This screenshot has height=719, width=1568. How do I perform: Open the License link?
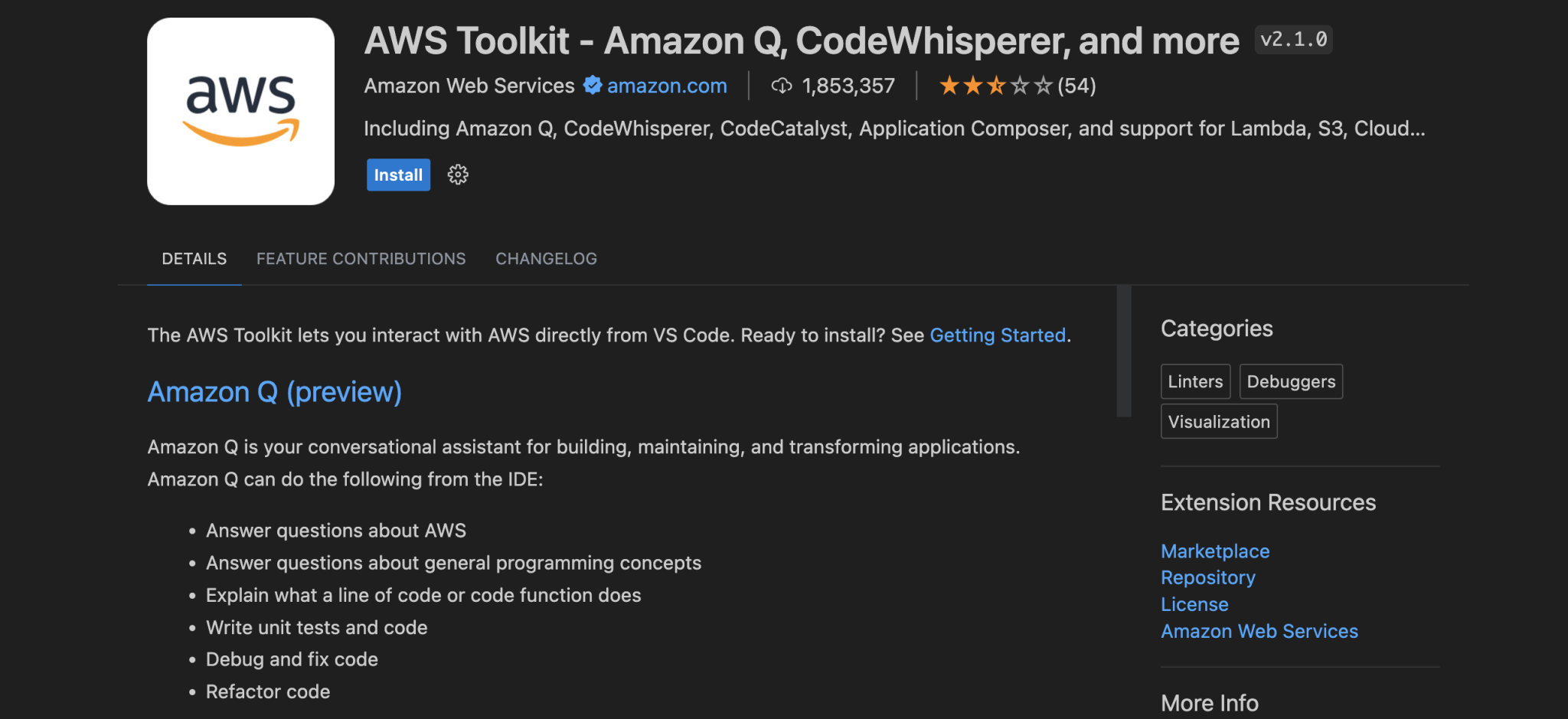click(x=1194, y=604)
